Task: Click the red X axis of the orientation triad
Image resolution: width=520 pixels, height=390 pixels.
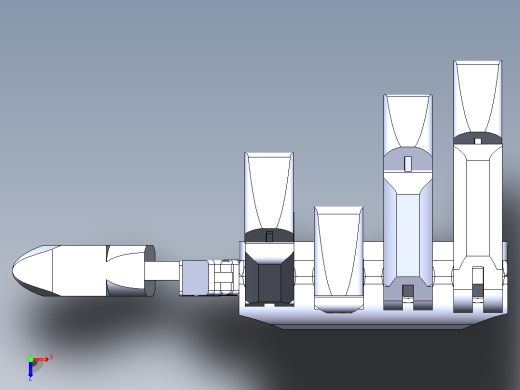Action: (41, 359)
